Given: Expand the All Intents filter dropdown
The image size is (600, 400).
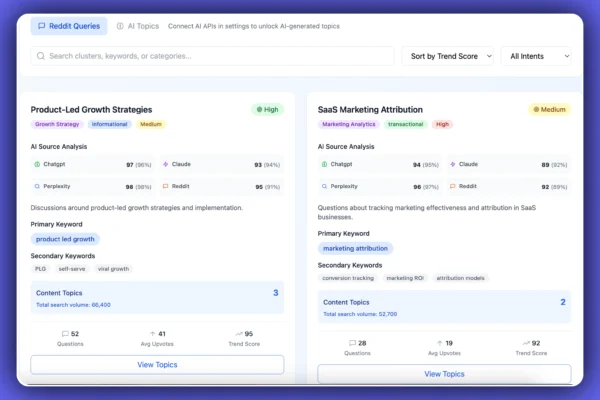Looking at the screenshot, I should pyautogui.click(x=536, y=56).
